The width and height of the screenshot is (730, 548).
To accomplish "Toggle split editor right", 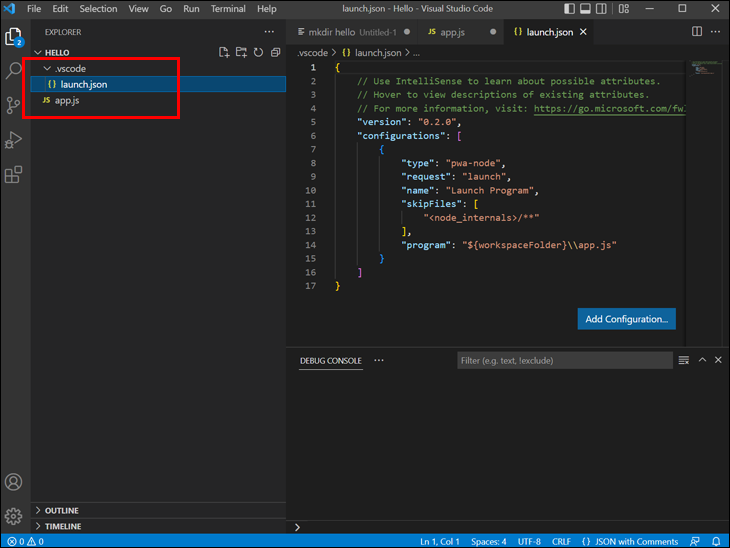I will 697,31.
